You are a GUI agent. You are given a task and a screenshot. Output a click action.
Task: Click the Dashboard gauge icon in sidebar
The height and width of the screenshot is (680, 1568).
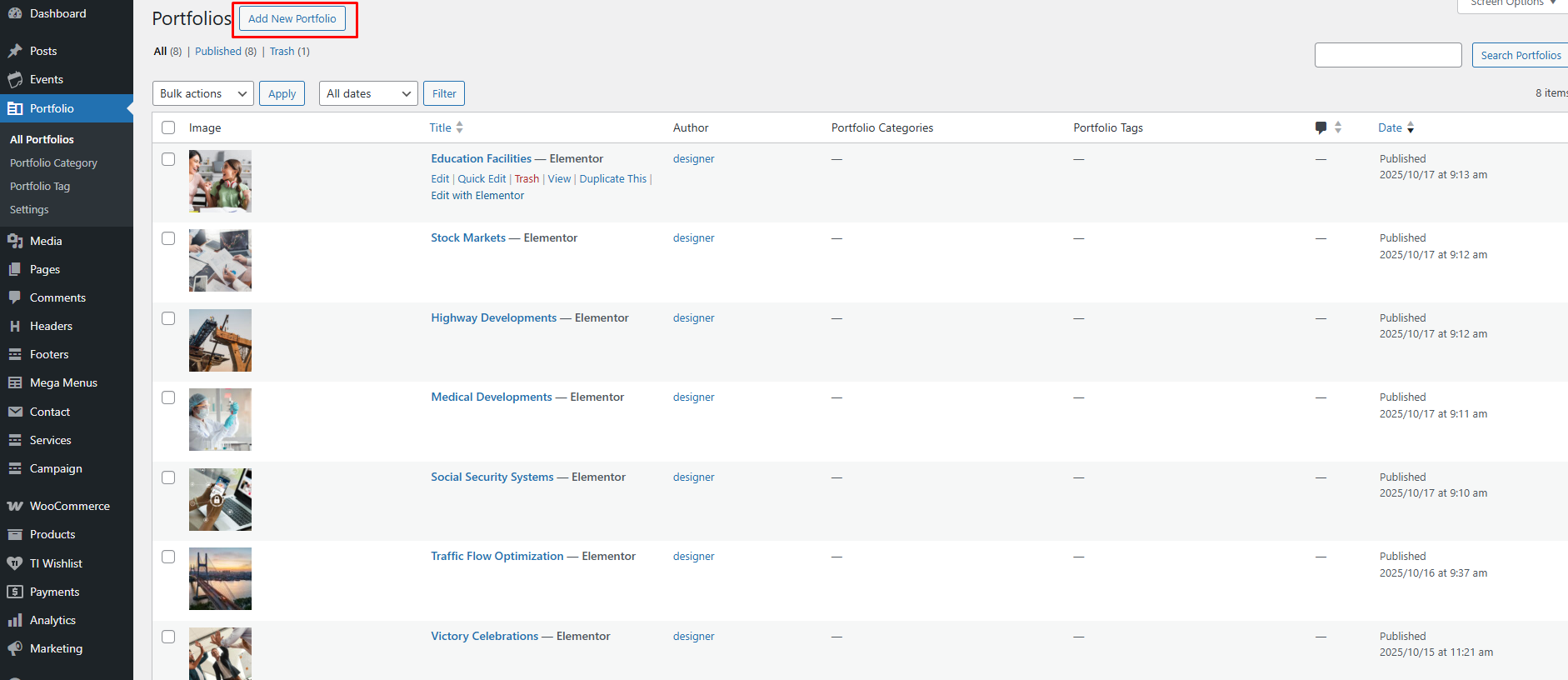[x=15, y=13]
